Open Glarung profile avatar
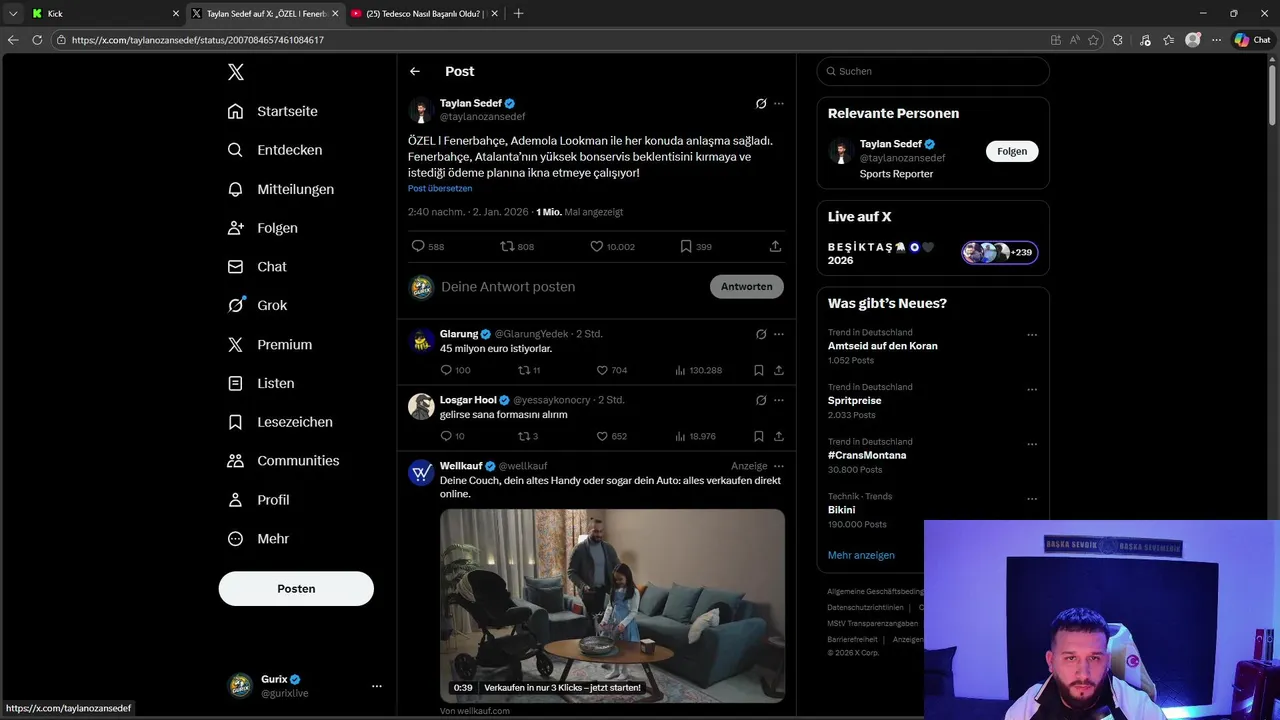 click(x=421, y=341)
